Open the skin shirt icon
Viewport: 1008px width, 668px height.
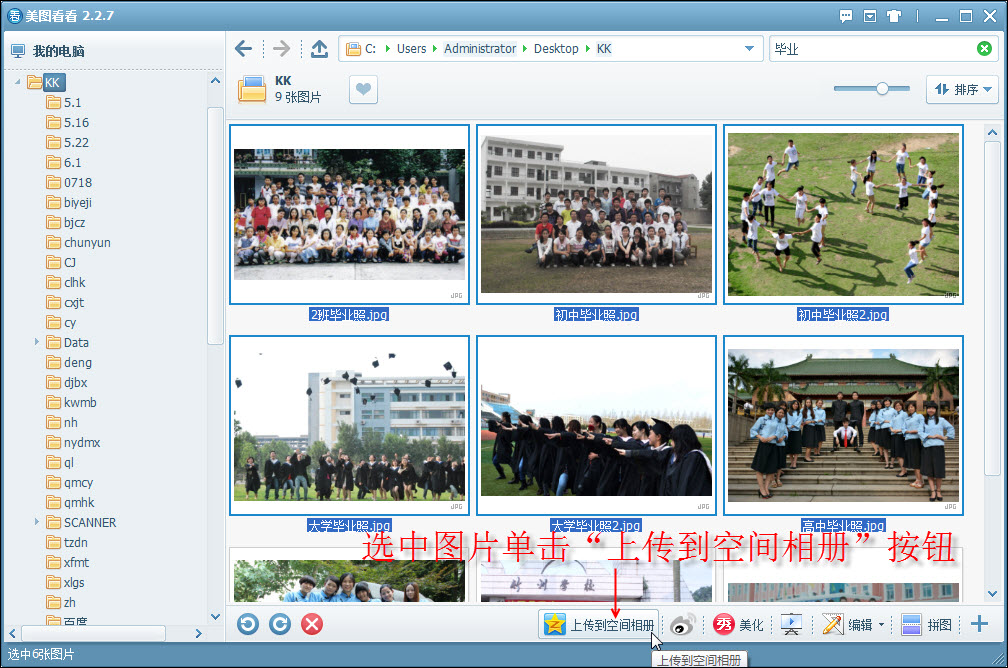point(894,16)
